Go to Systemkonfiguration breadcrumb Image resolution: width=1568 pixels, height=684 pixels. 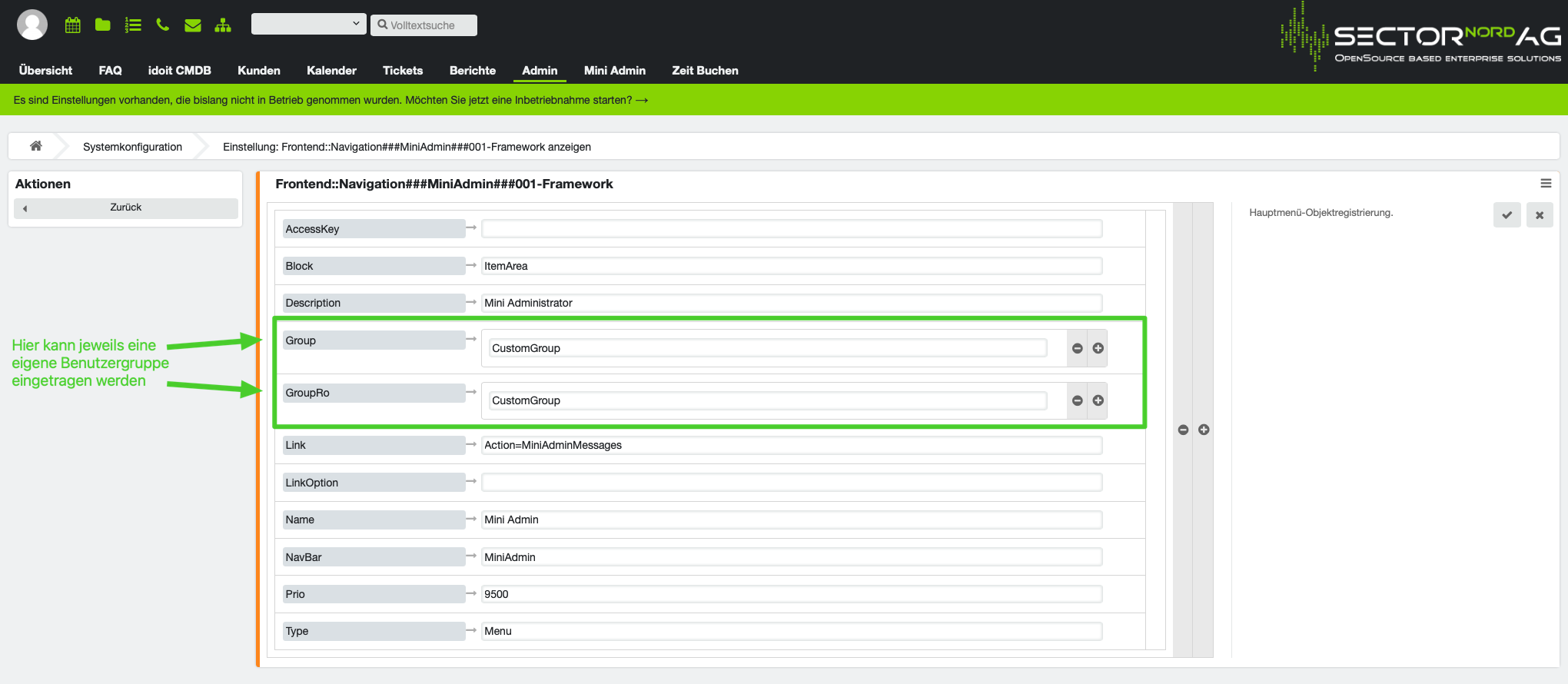pyautogui.click(x=132, y=147)
